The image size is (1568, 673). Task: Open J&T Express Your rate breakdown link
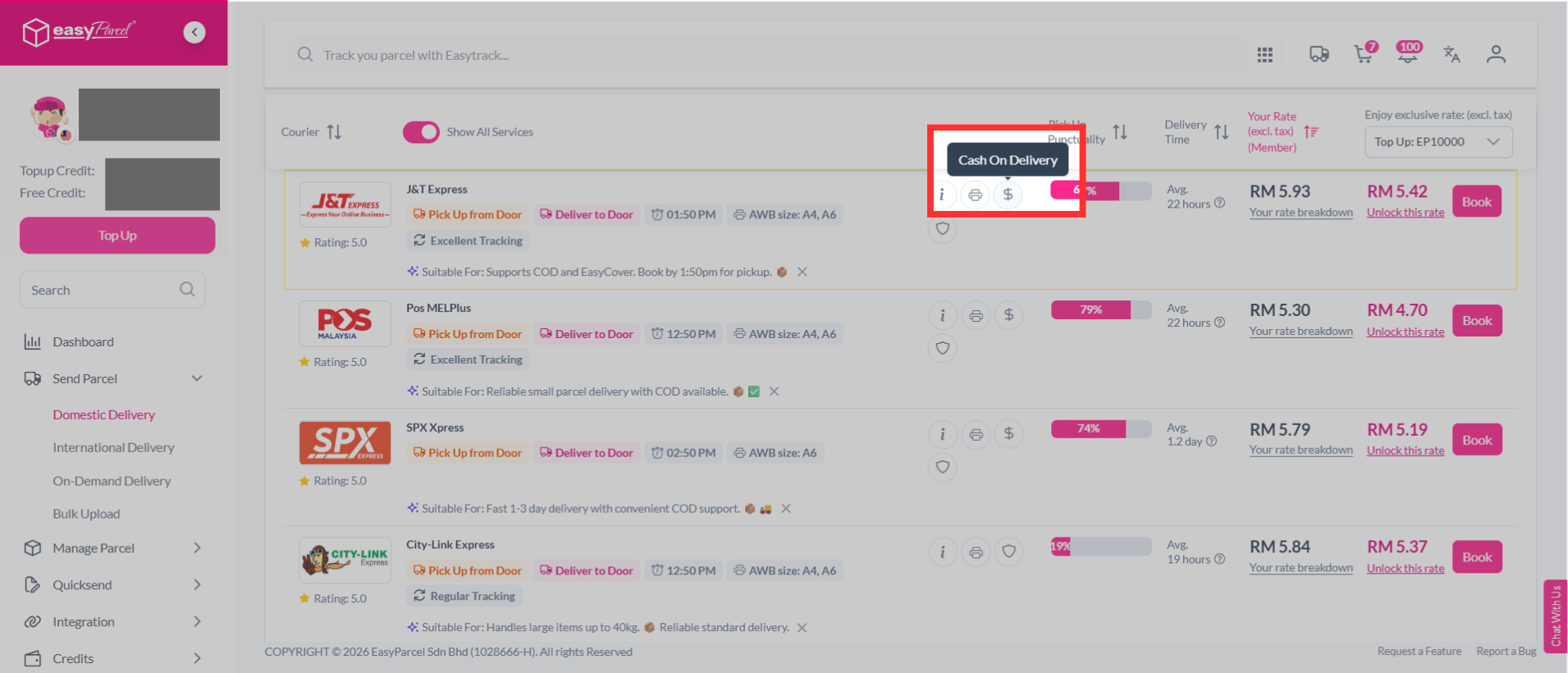coord(1301,213)
